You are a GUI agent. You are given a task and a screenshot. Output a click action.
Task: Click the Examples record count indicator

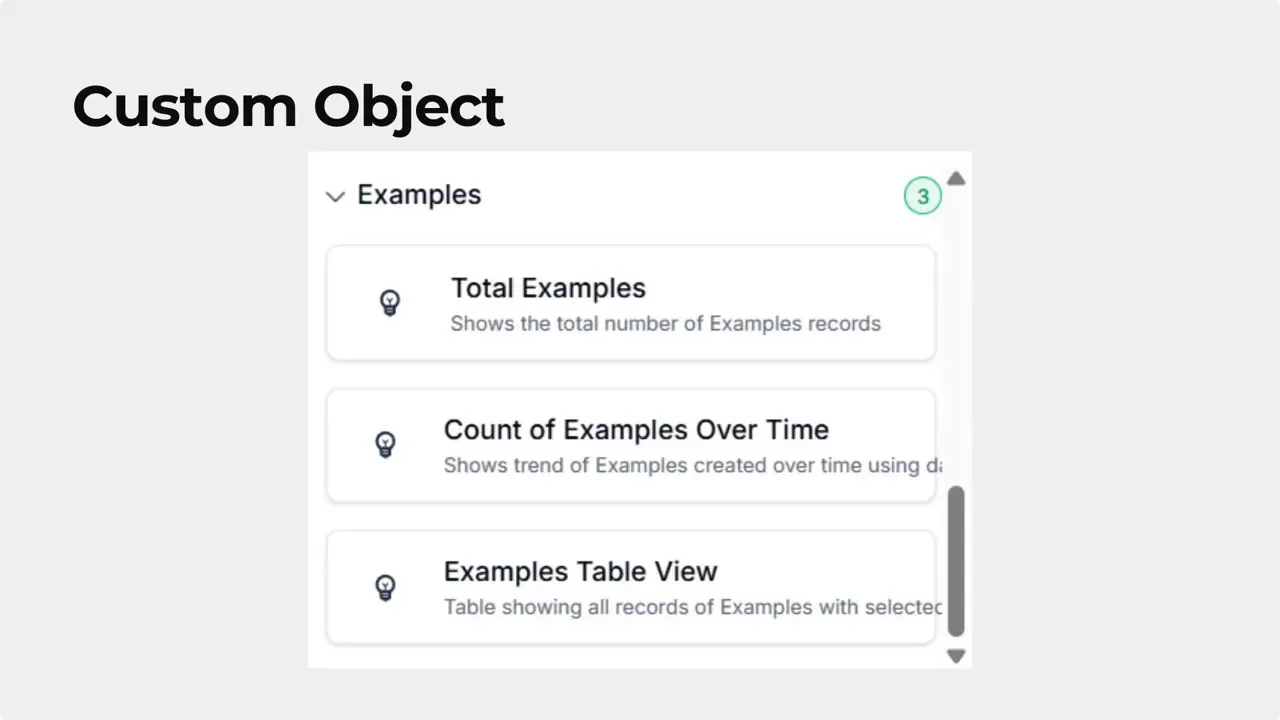[922, 195]
